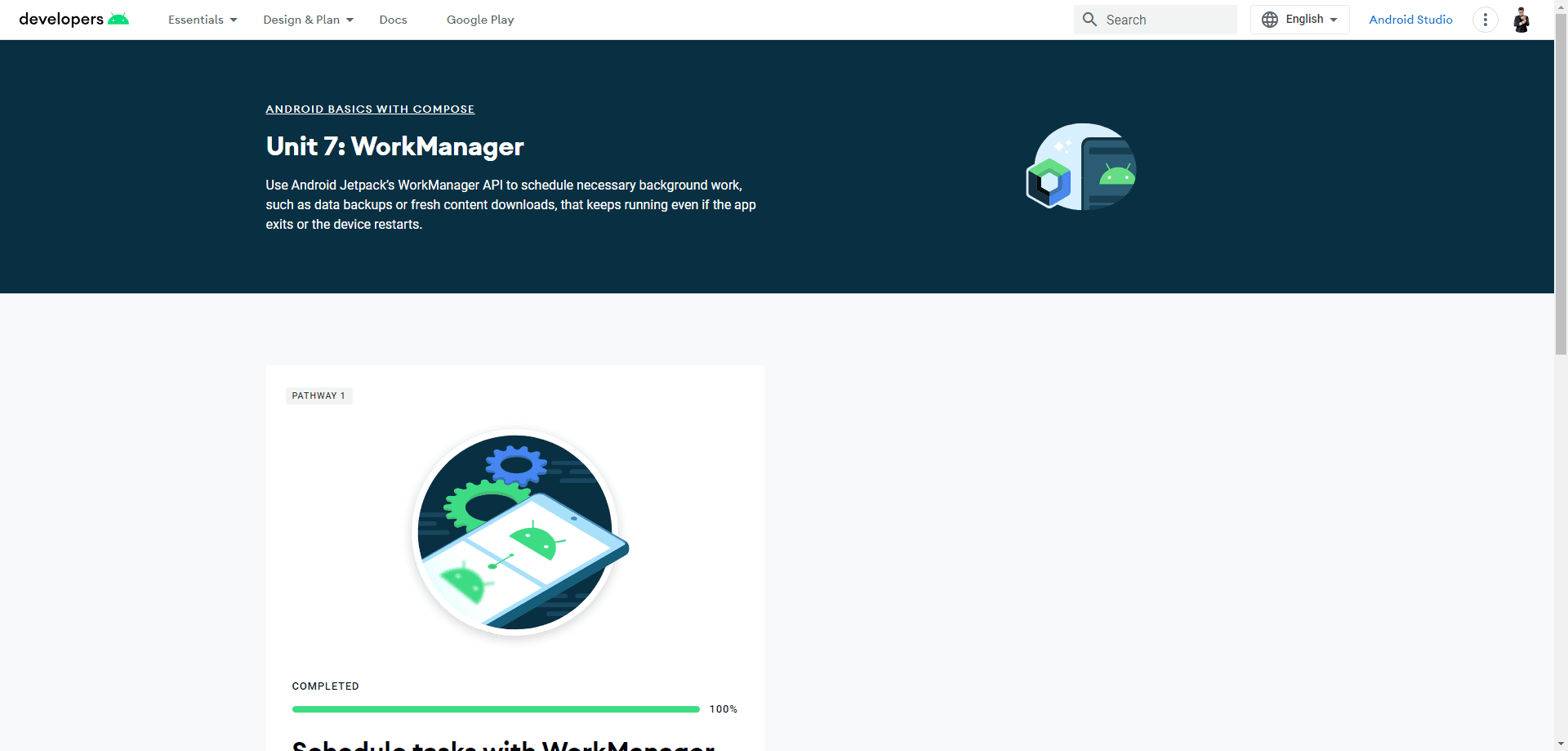Open the user profile avatar

click(x=1521, y=20)
